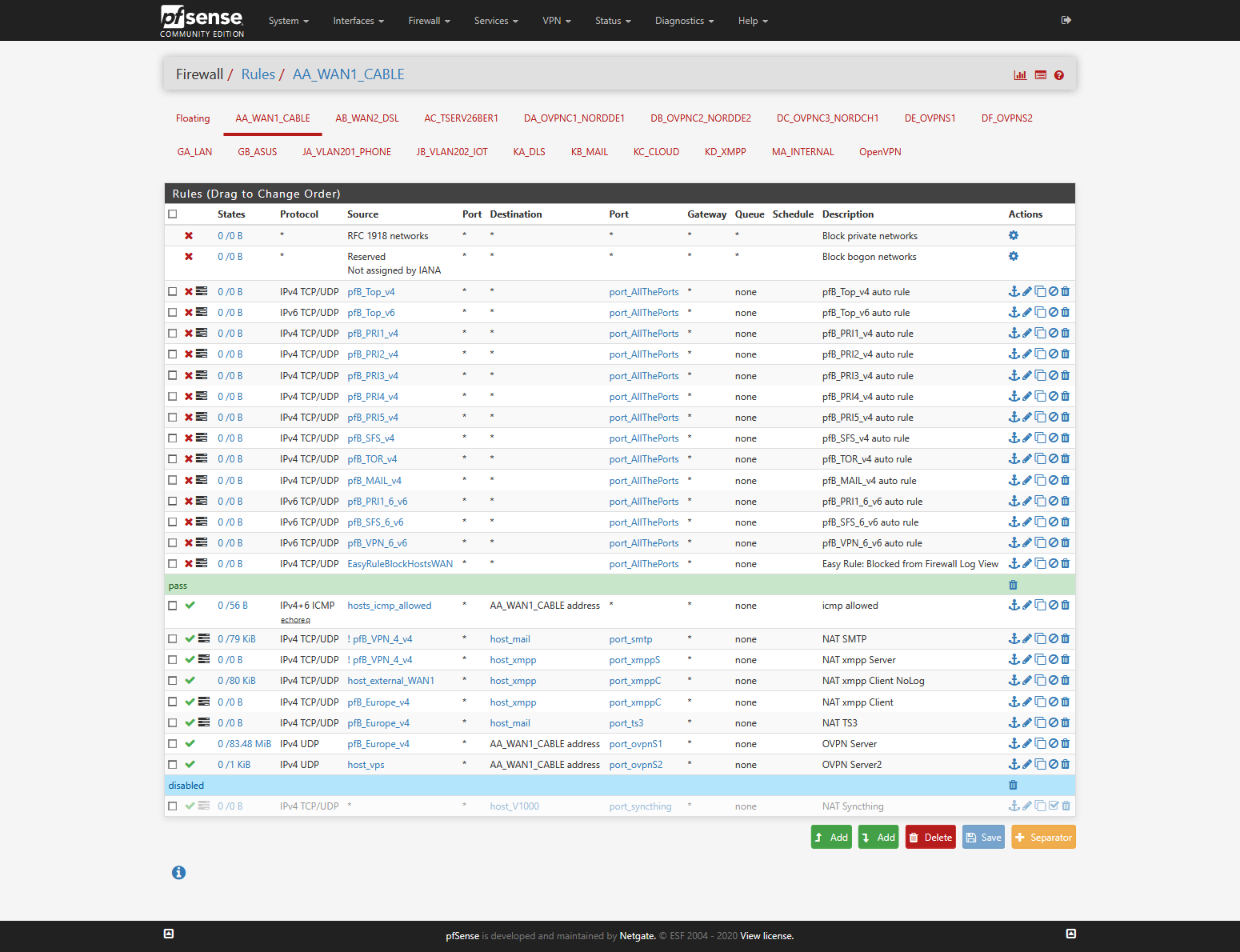Select the EasyRuleBlockHostsWAN rule checkbox
The image size is (1240, 952).
pos(172,563)
